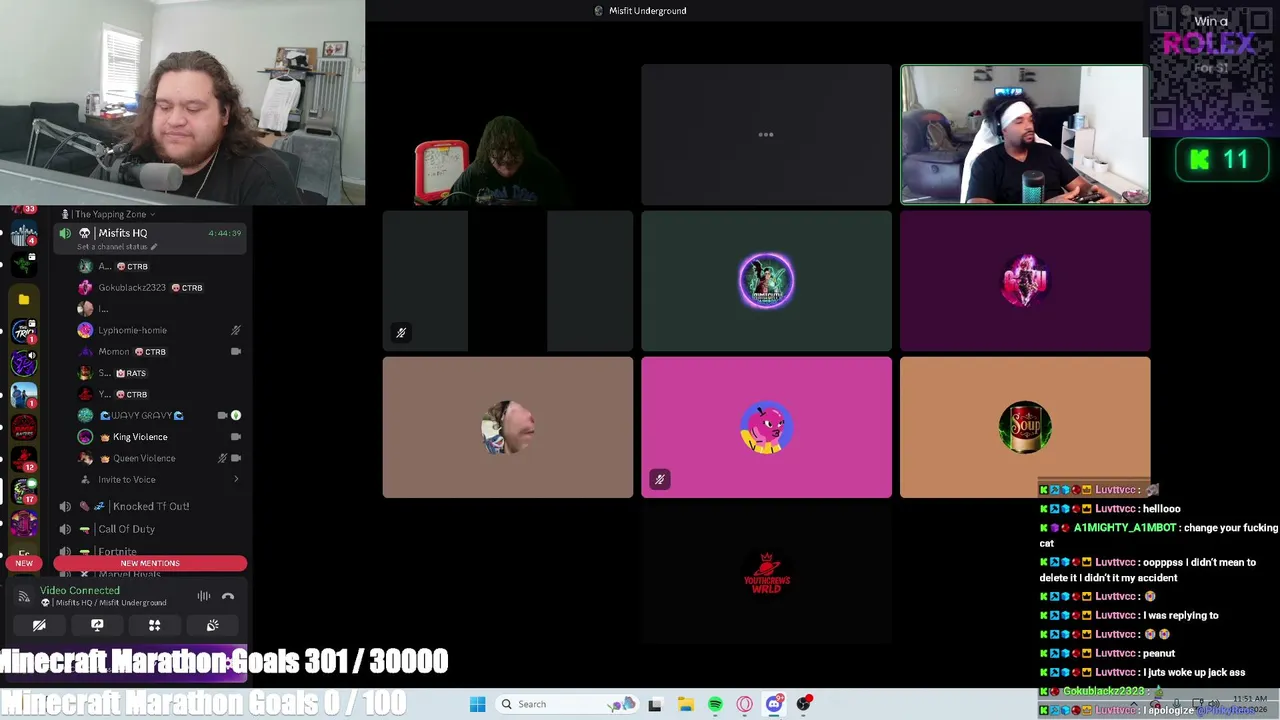
Task: Toggle the camera button in Discord voice controls
Action: (x=39, y=625)
